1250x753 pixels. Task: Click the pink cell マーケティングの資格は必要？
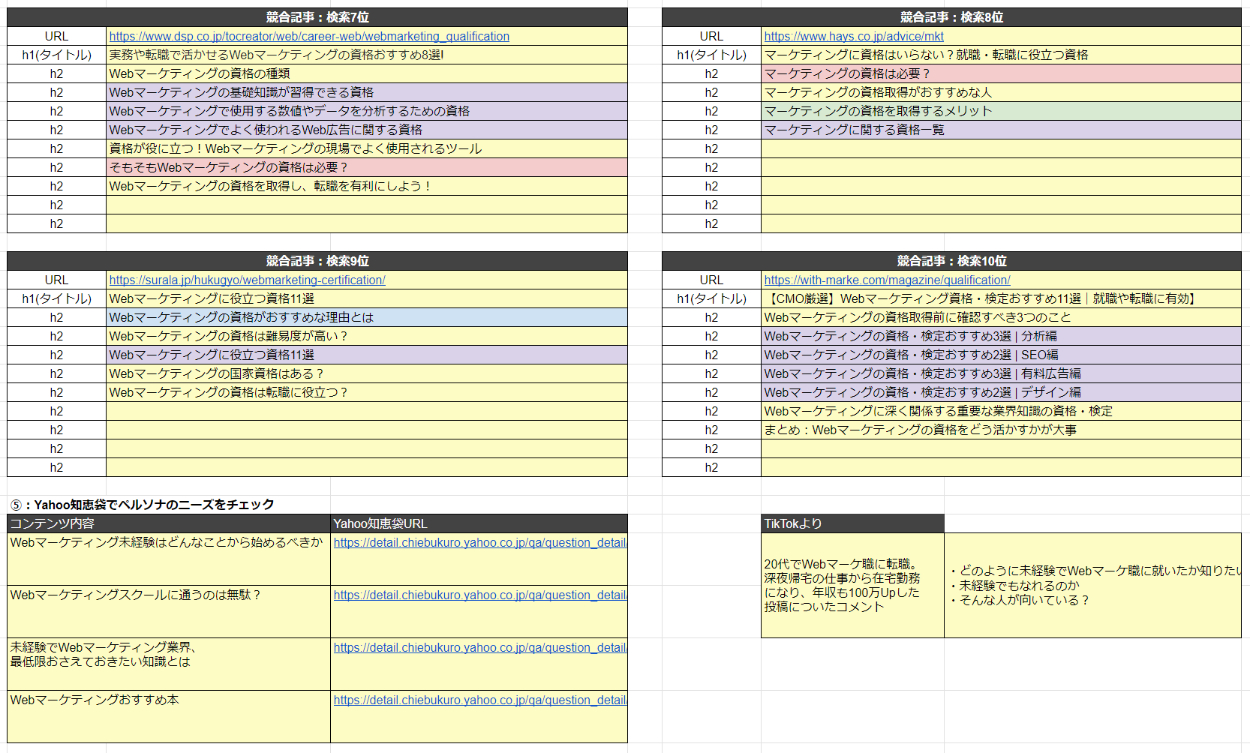coord(846,74)
